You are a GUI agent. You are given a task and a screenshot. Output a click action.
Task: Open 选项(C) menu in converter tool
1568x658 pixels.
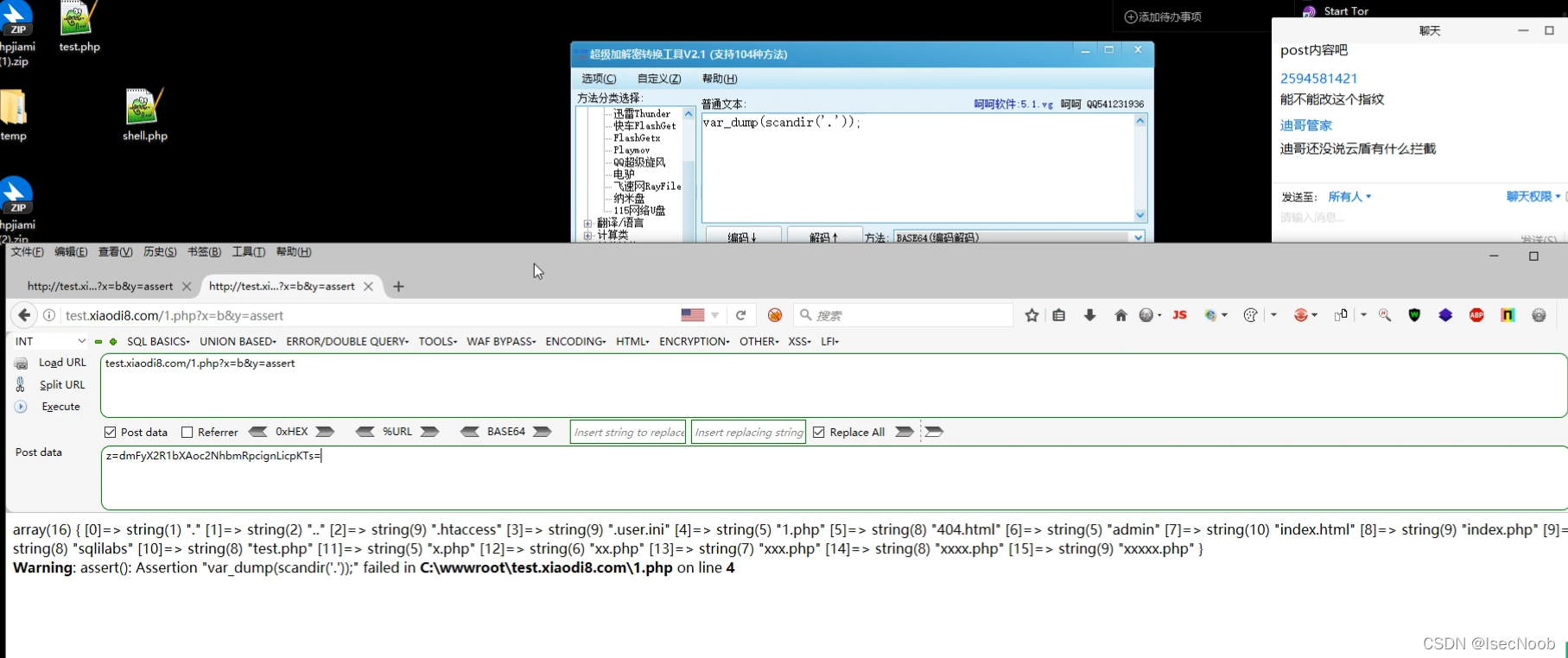(599, 79)
